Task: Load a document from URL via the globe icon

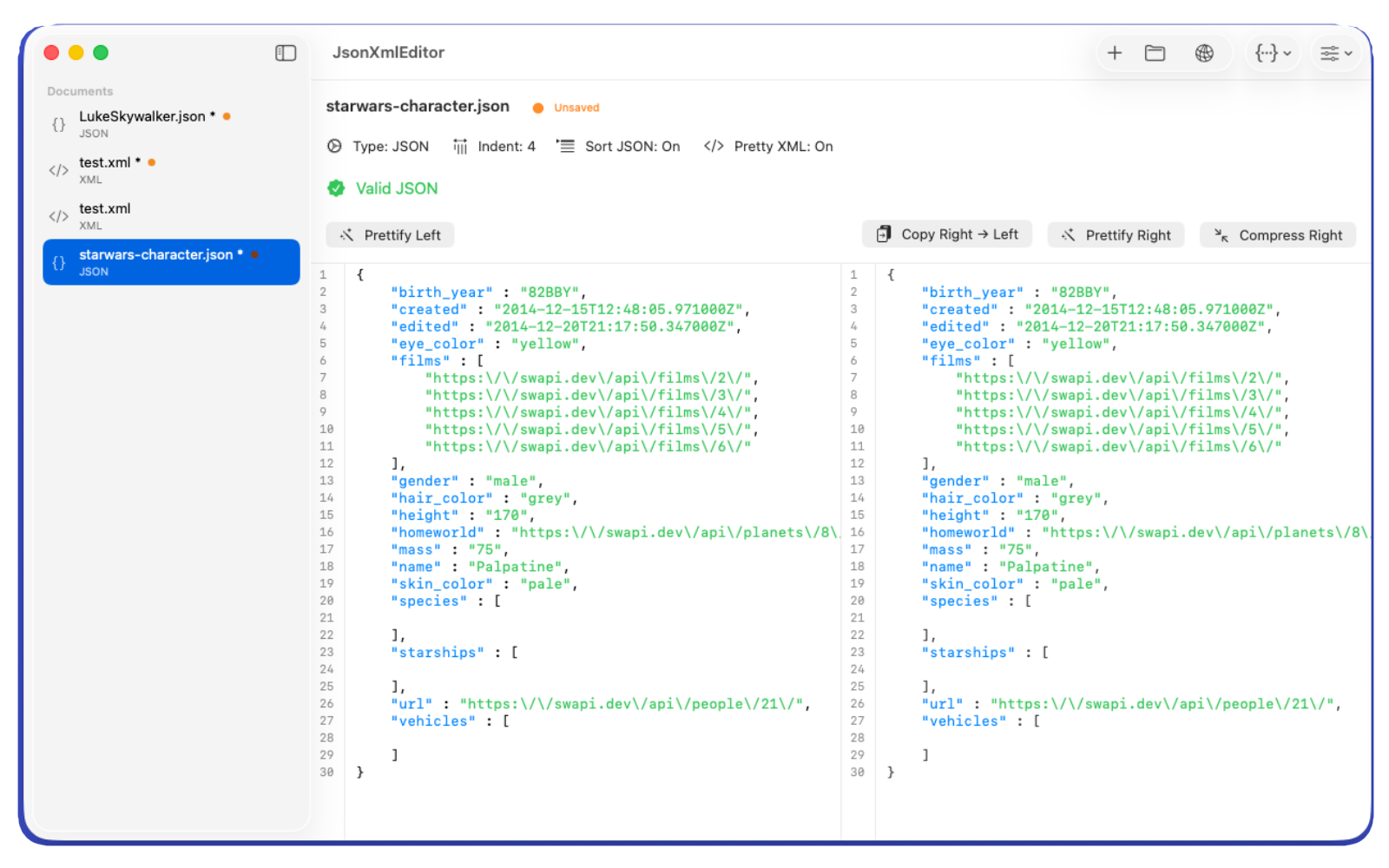Action: (1203, 53)
